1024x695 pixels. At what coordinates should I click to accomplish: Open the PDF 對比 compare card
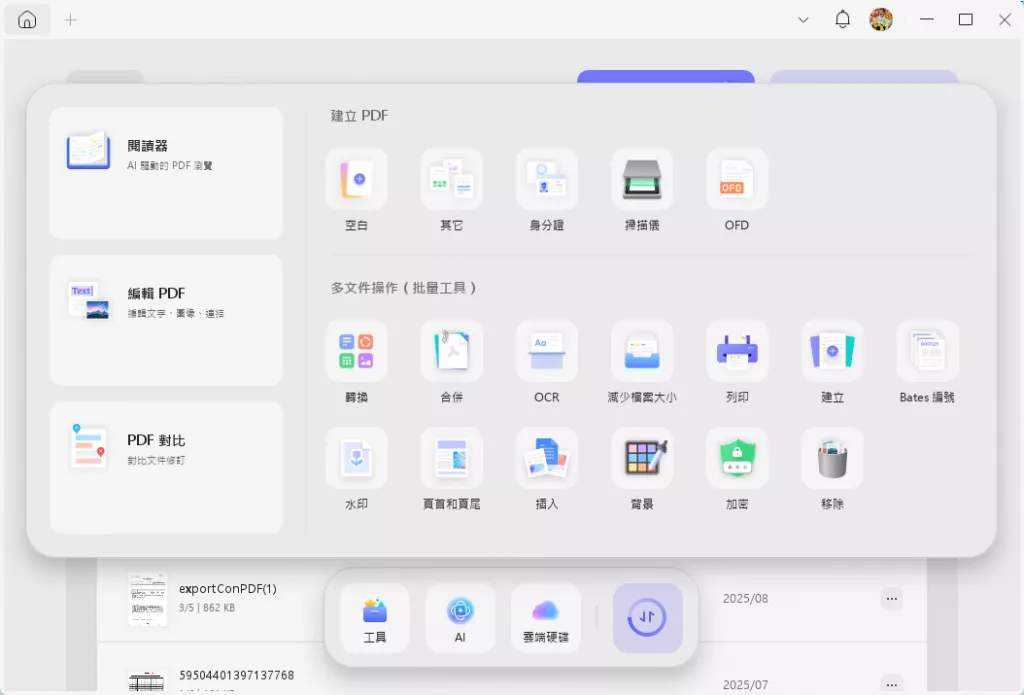[166, 468]
